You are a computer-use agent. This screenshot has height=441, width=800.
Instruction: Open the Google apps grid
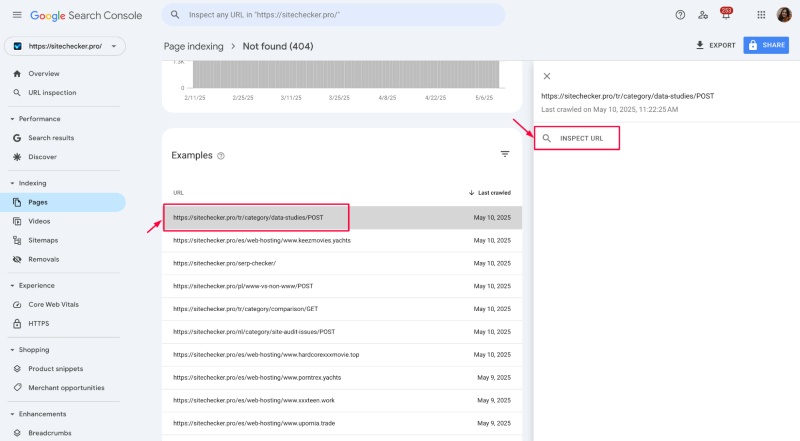click(x=760, y=15)
